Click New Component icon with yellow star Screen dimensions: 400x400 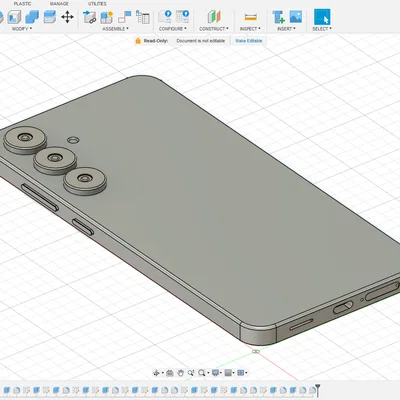click(x=107, y=17)
